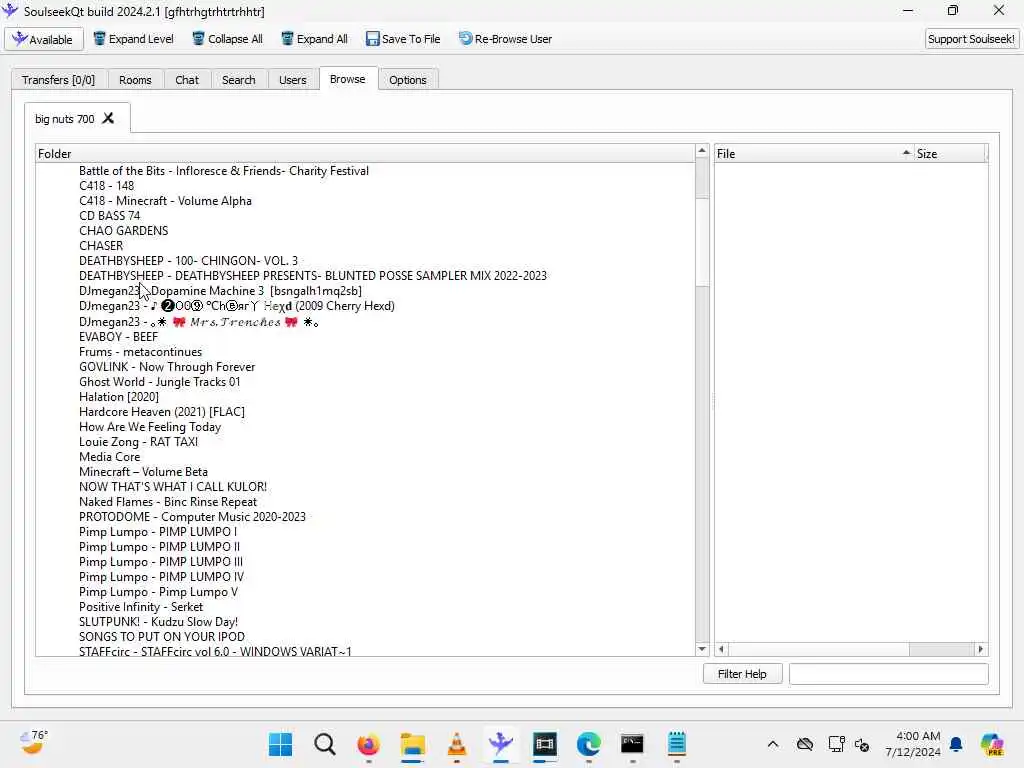Select SONGS TO PUT ON YOUR IPOD folder
This screenshot has width=1024, height=768.
[x=162, y=637]
